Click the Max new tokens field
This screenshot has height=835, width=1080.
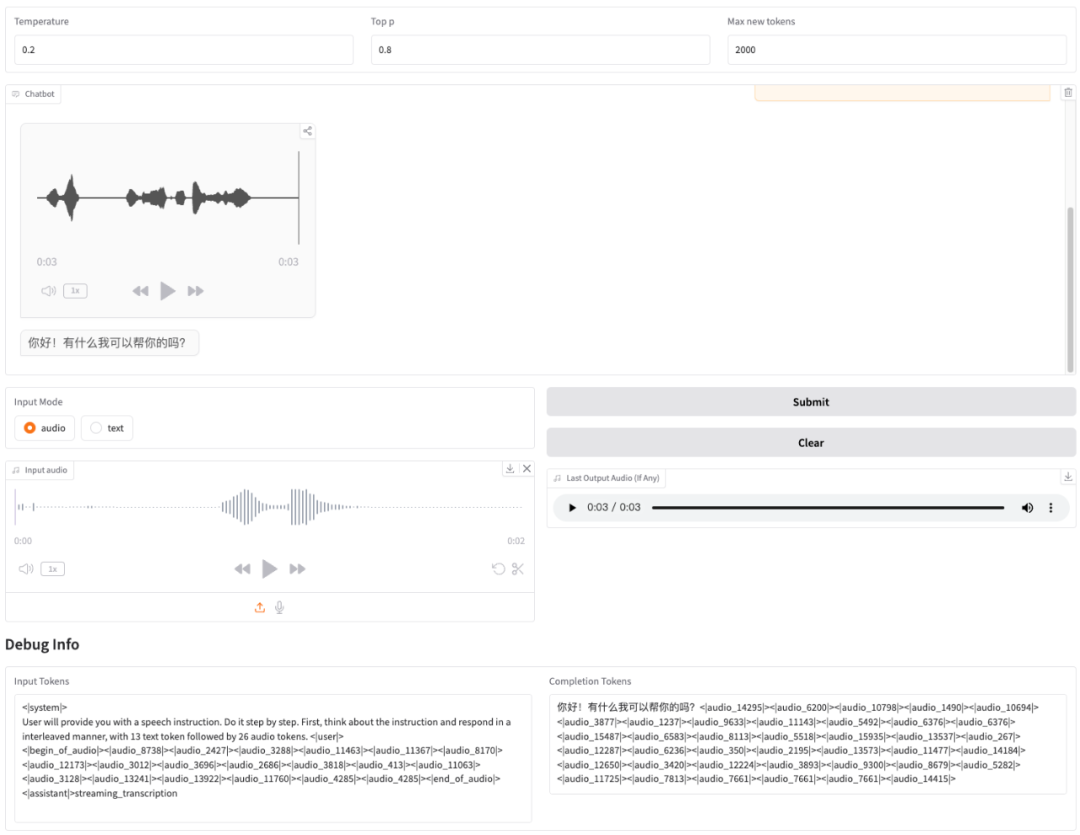click(897, 50)
